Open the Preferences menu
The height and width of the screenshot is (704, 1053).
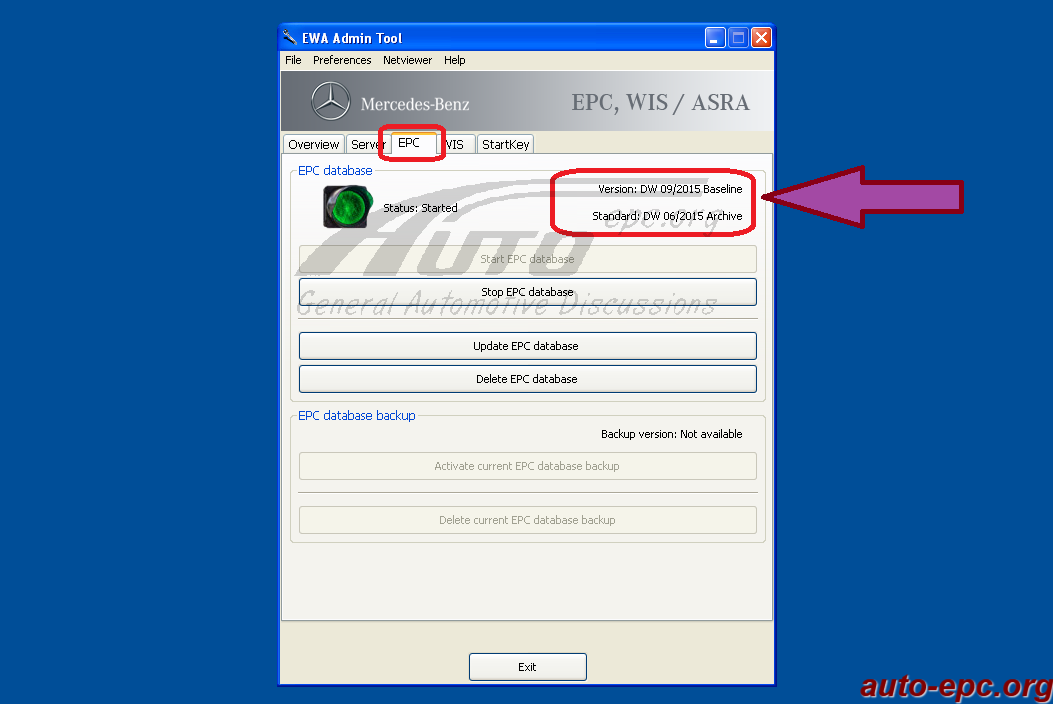[342, 60]
